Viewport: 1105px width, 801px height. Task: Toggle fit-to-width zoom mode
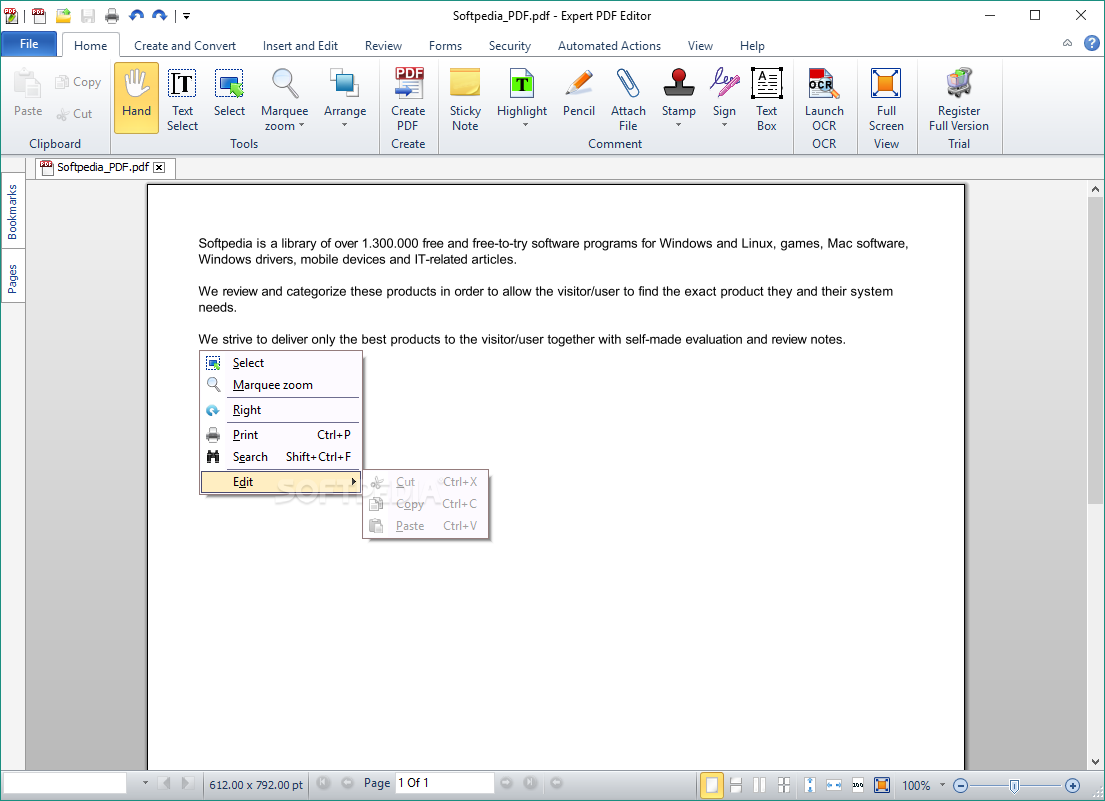click(834, 785)
